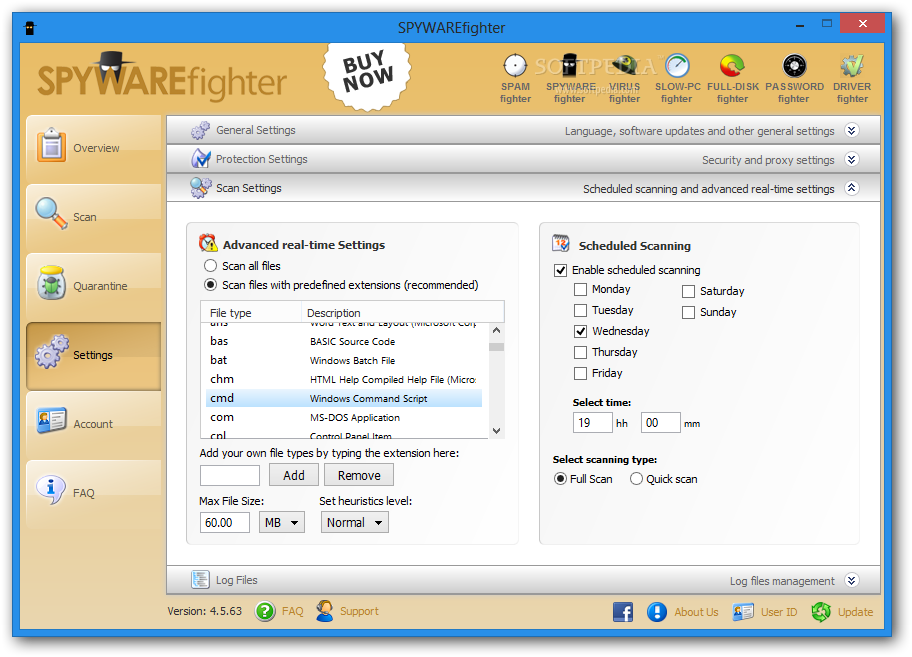Expand Protection Settings section chevron

click(x=852, y=159)
